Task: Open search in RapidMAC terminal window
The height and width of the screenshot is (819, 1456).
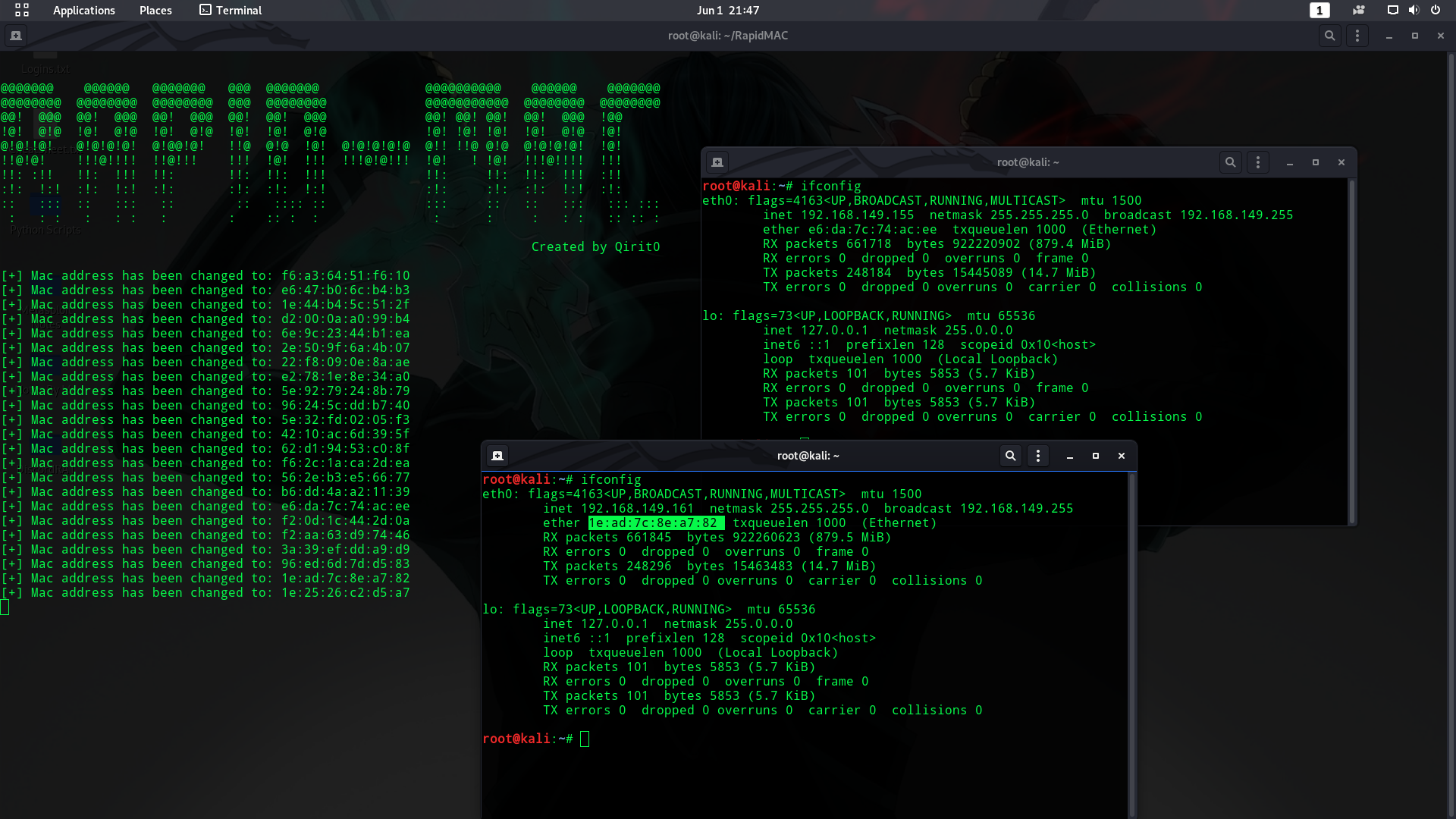Action: pos(1329,36)
